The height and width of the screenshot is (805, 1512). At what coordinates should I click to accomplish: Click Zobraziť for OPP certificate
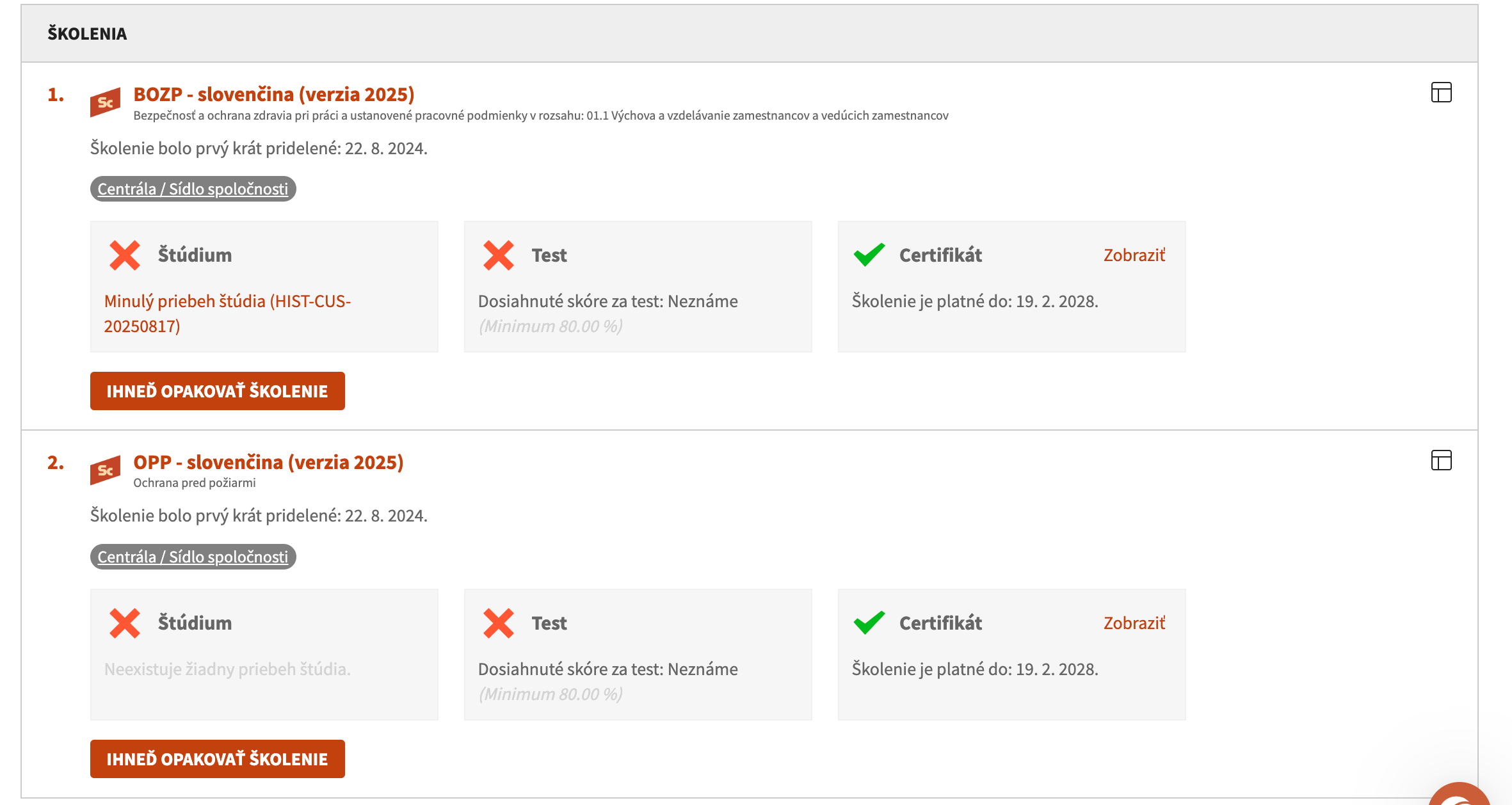tap(1134, 623)
